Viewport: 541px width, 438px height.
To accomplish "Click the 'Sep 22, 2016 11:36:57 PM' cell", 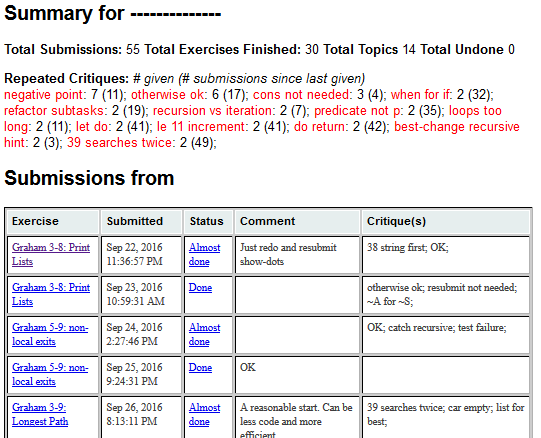I will pyautogui.click(x=141, y=255).
